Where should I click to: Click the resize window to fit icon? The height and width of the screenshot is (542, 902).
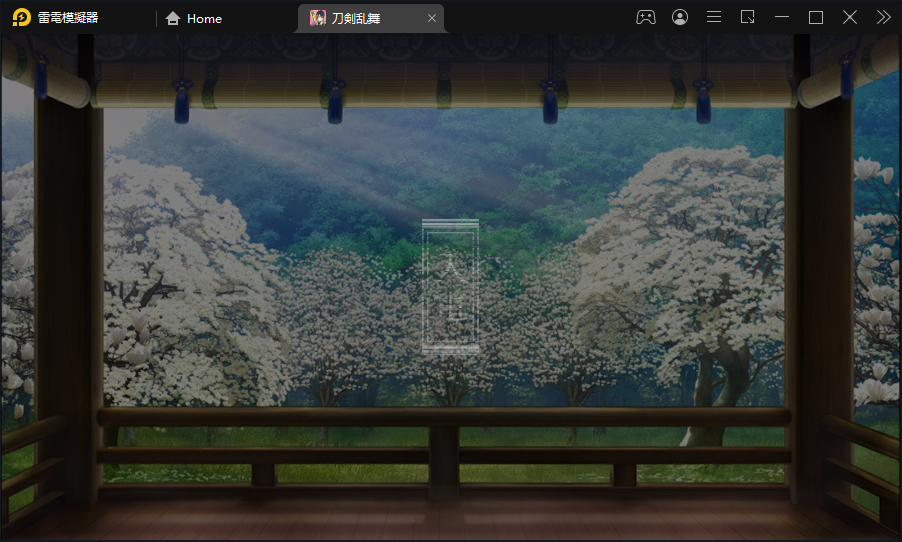click(x=747, y=17)
